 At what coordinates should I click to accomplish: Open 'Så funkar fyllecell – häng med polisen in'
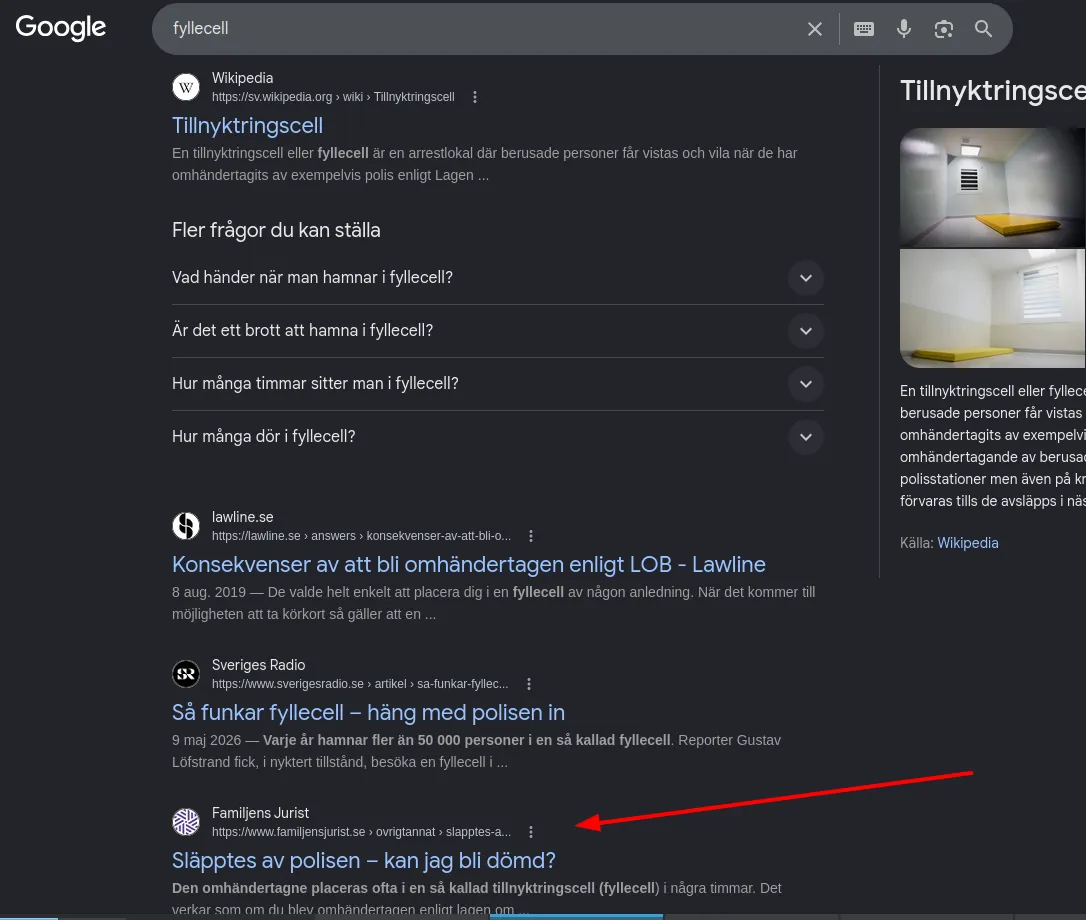coord(368,712)
